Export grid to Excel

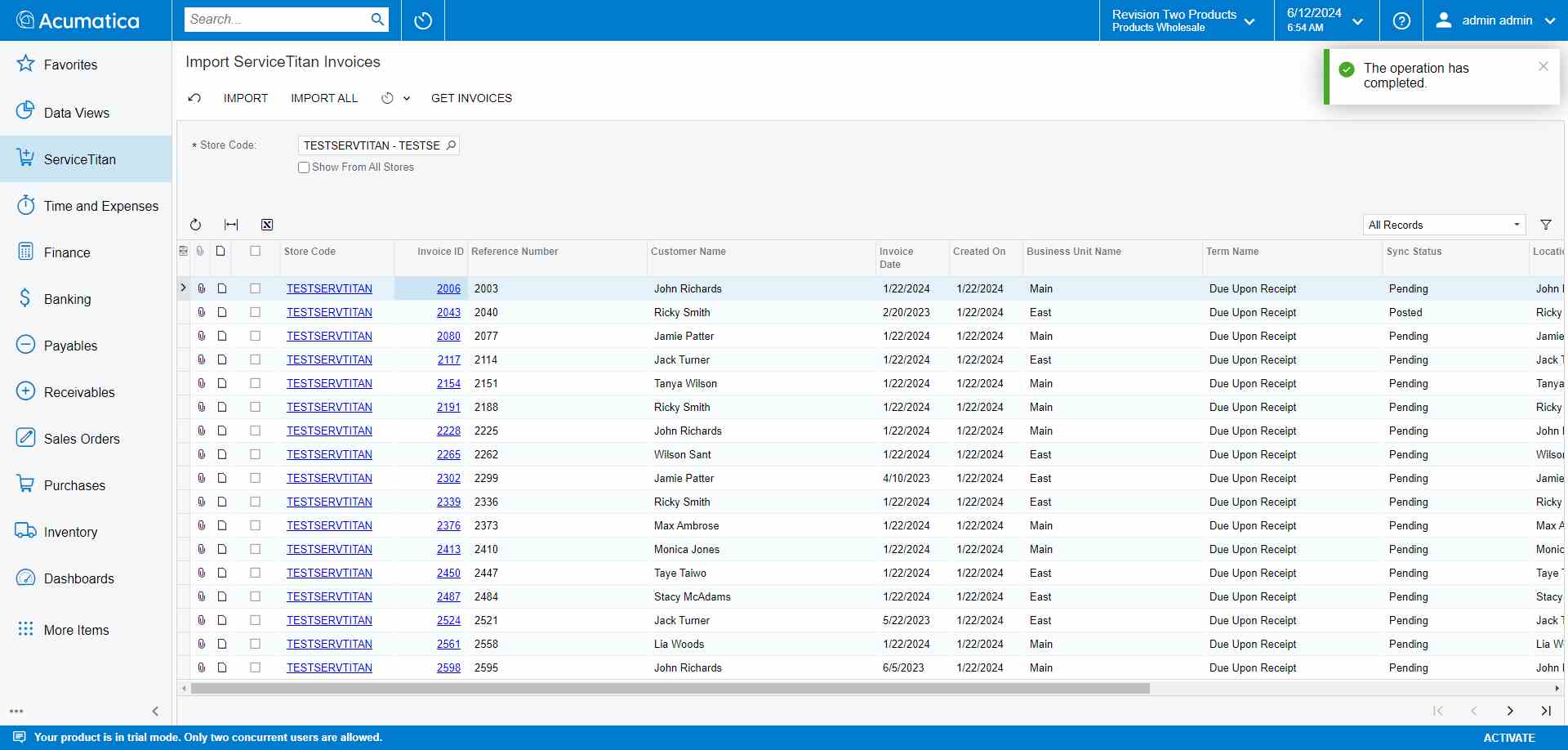267,225
